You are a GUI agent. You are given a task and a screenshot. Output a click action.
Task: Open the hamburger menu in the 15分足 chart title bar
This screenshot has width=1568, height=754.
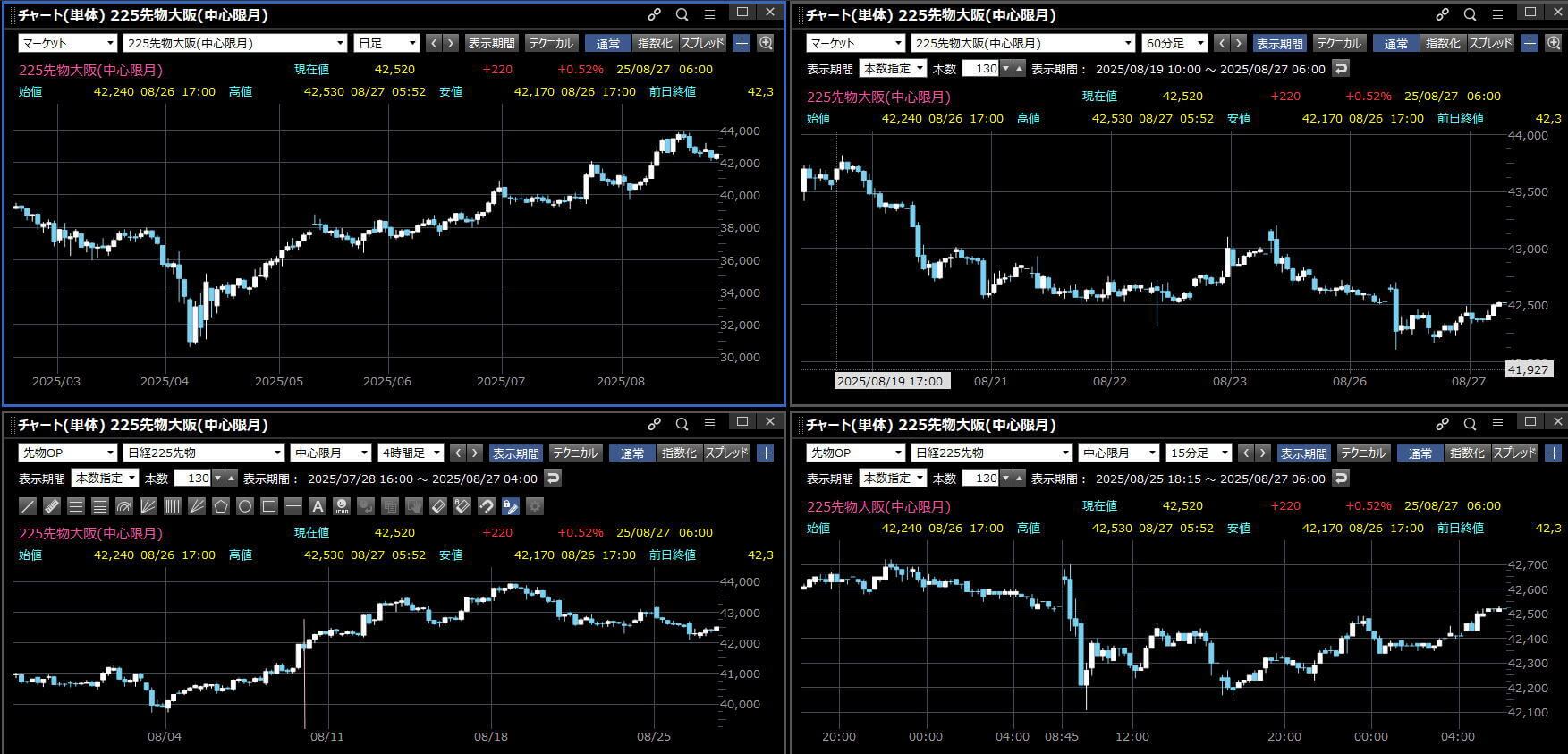(x=1497, y=424)
